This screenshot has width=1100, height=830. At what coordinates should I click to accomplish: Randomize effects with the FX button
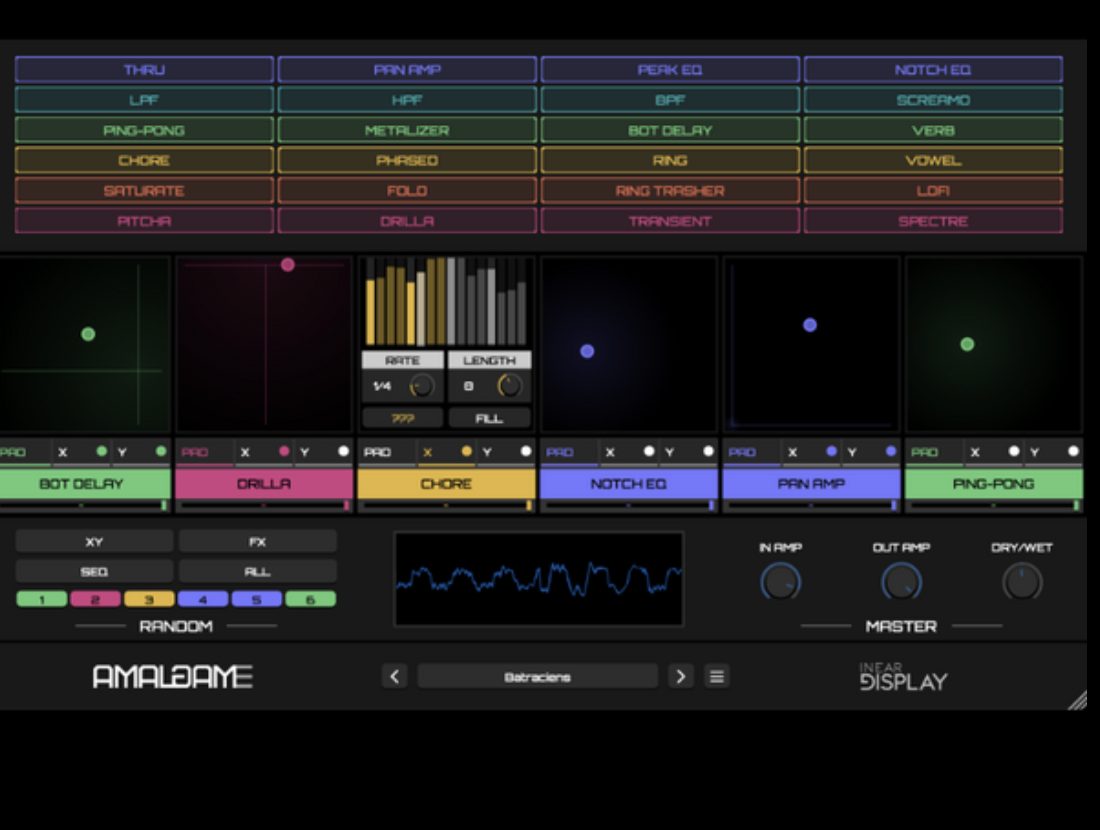pyautogui.click(x=257, y=542)
